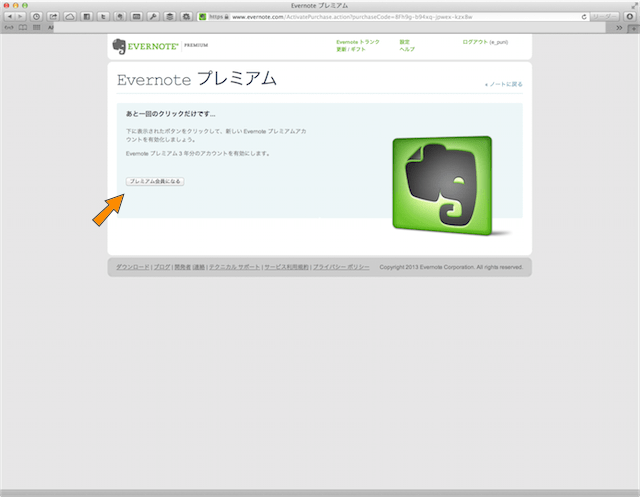
Task: Expand bookmarks overflow double-chevron
Action: tap(619, 28)
